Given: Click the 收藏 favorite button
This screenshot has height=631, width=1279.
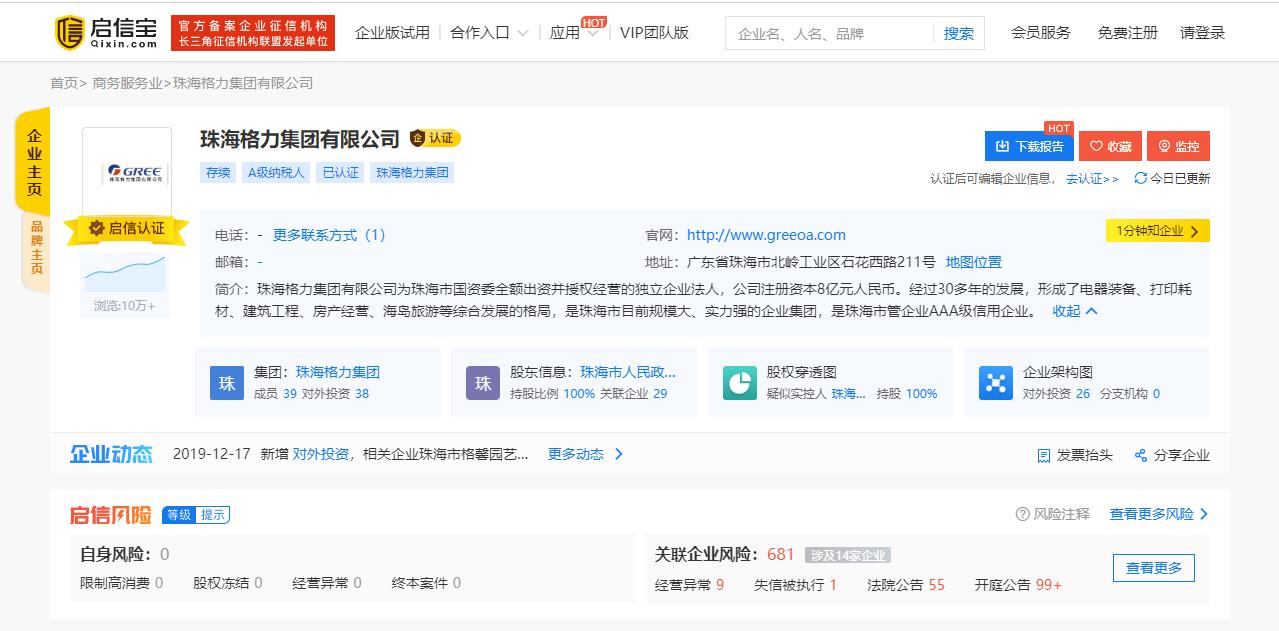Looking at the screenshot, I should [1110, 146].
